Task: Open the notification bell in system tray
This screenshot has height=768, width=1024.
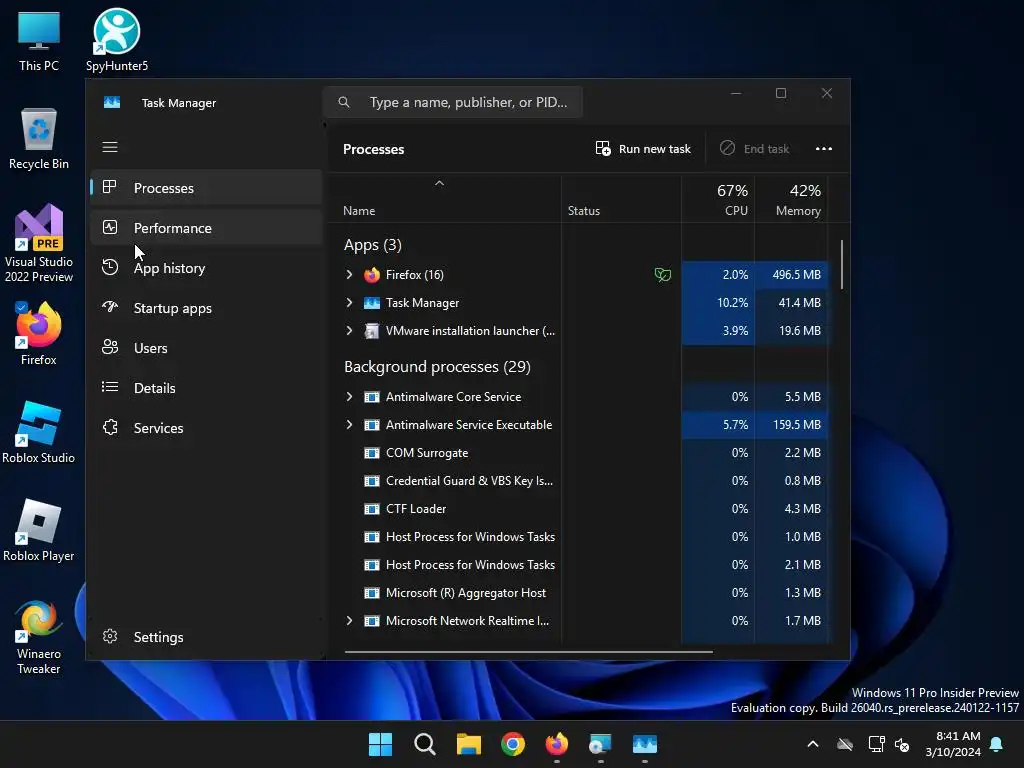Action: [997, 744]
